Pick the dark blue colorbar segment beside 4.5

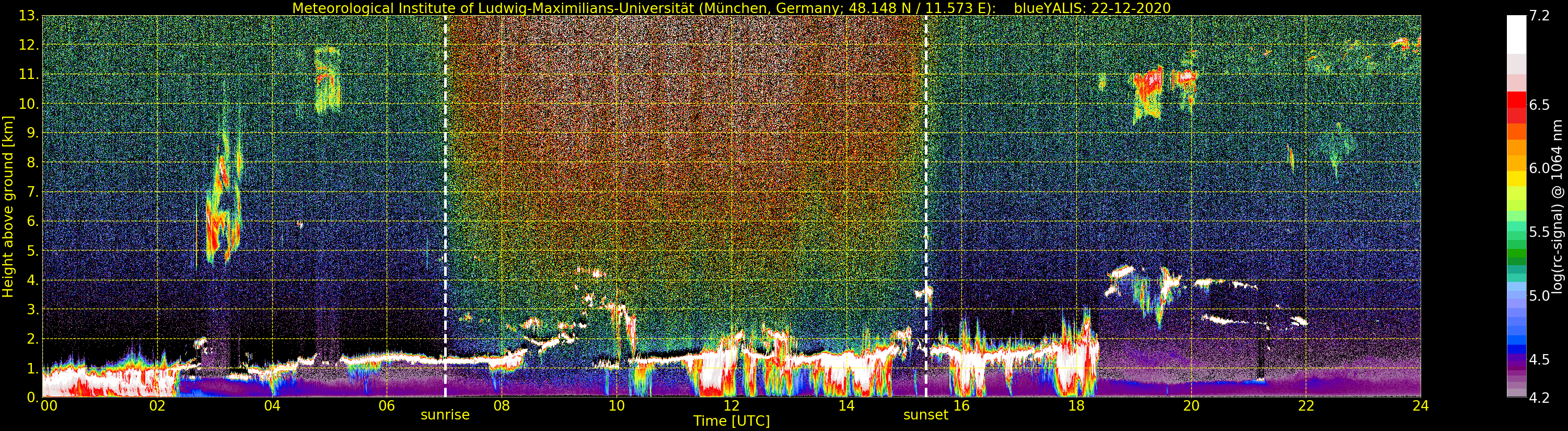pyautogui.click(x=1516, y=350)
